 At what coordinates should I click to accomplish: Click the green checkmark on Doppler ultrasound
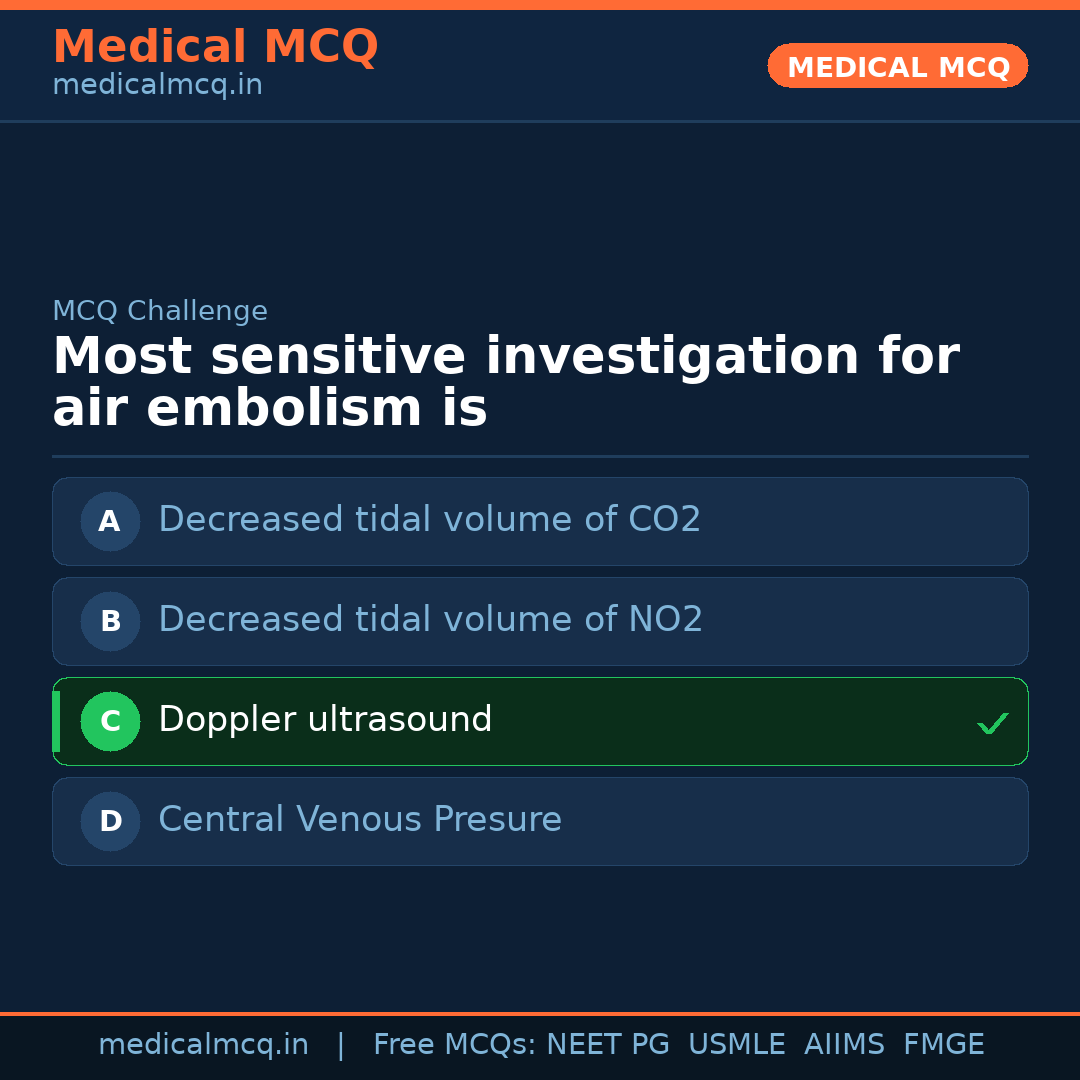tap(992, 723)
